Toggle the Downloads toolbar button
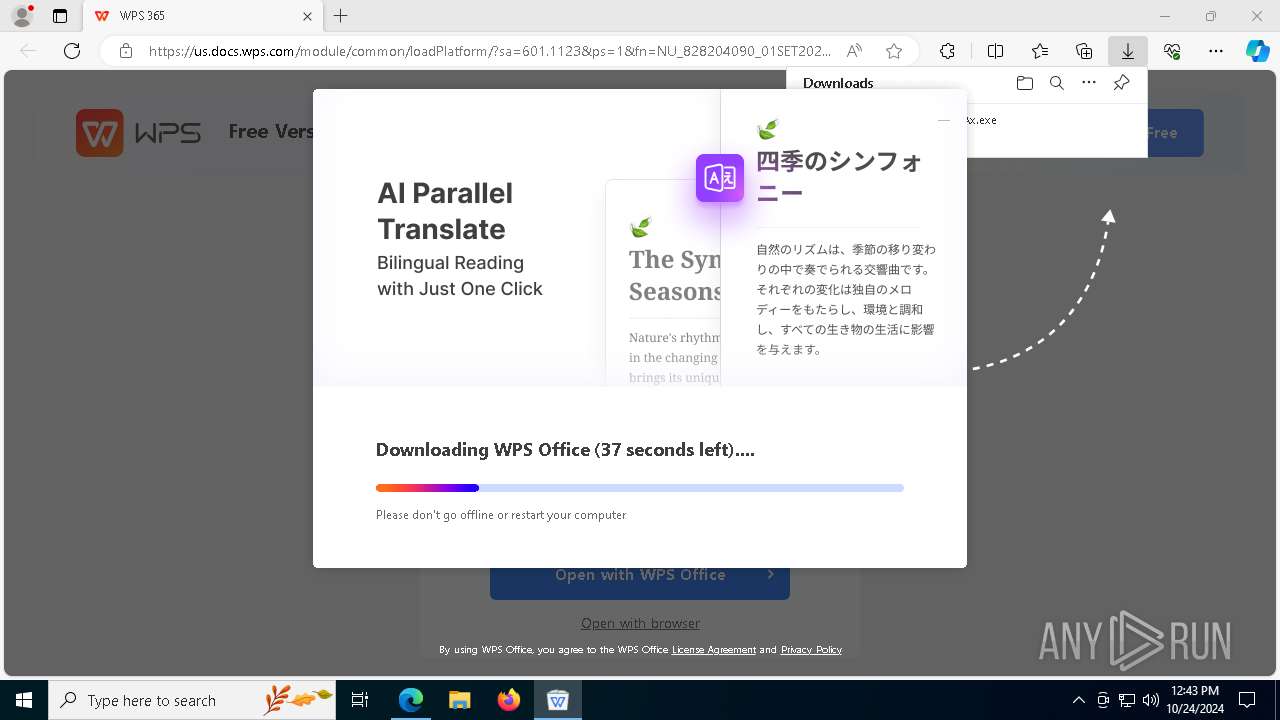1280x720 pixels. pos(1128,51)
